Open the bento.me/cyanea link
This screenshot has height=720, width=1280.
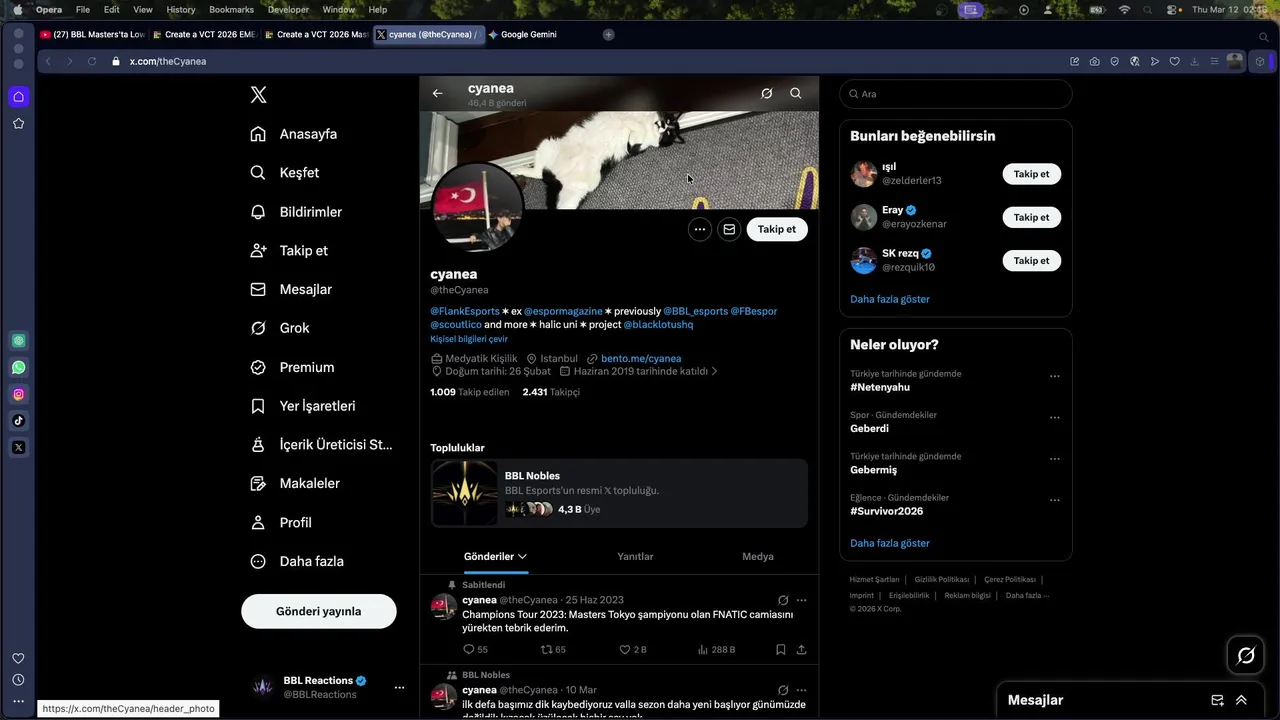[x=641, y=358]
